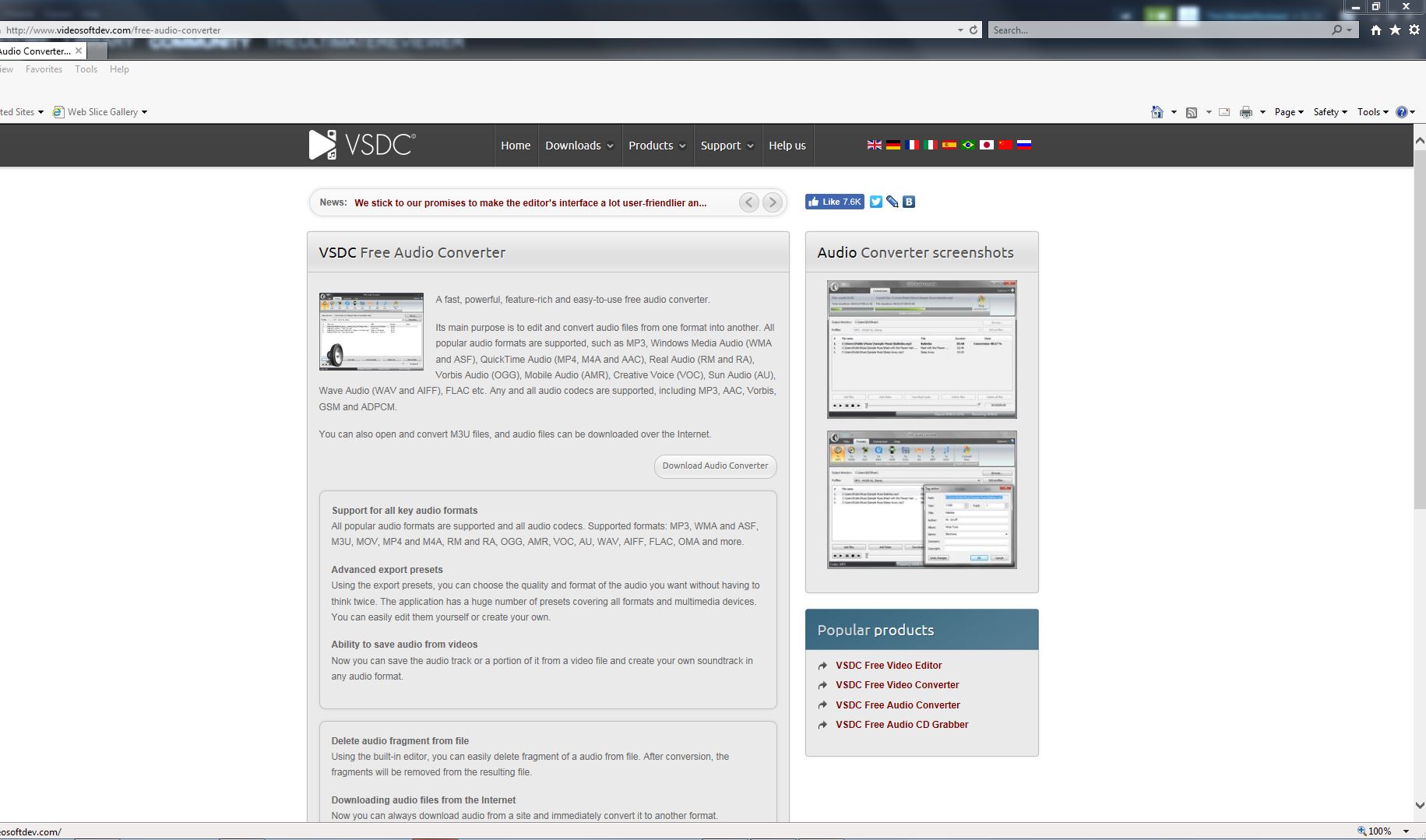1426x840 pixels.
Task: Expand the Support menu in site navigation
Action: [727, 146]
